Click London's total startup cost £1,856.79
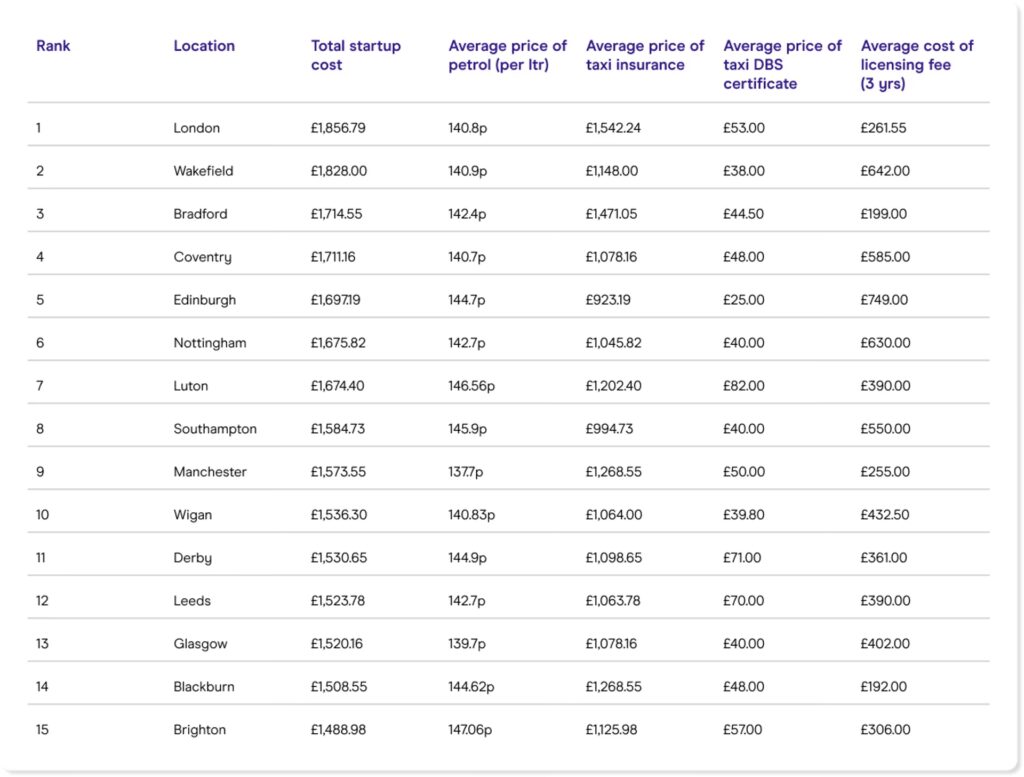 (x=339, y=128)
